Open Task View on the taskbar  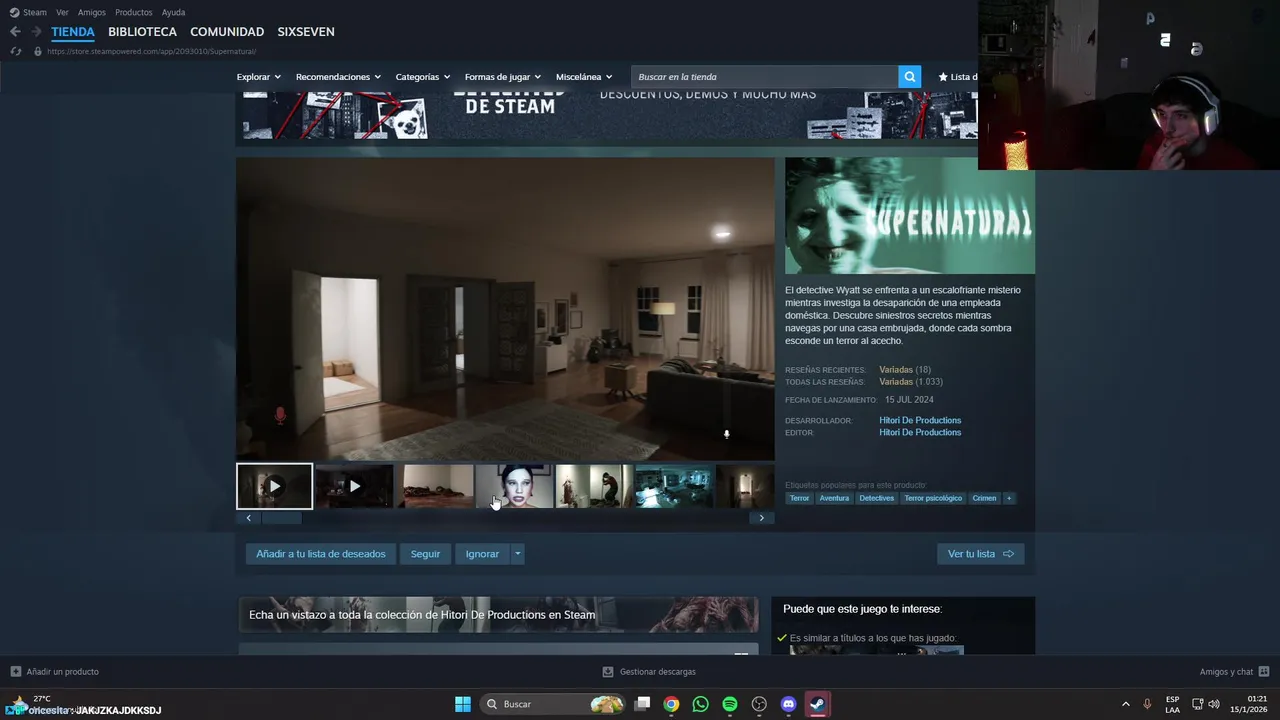tap(643, 704)
